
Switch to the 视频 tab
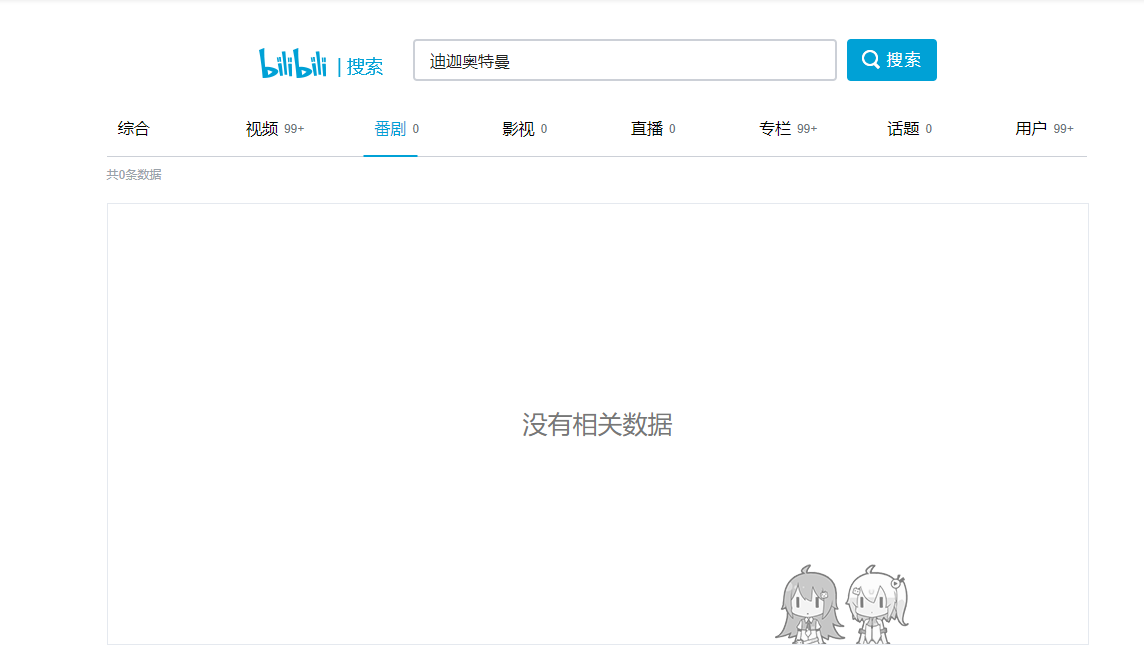click(x=274, y=128)
